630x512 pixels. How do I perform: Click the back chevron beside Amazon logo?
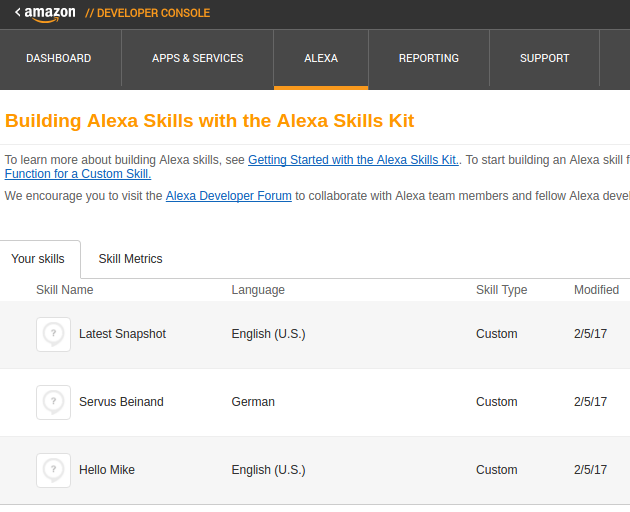(18, 12)
